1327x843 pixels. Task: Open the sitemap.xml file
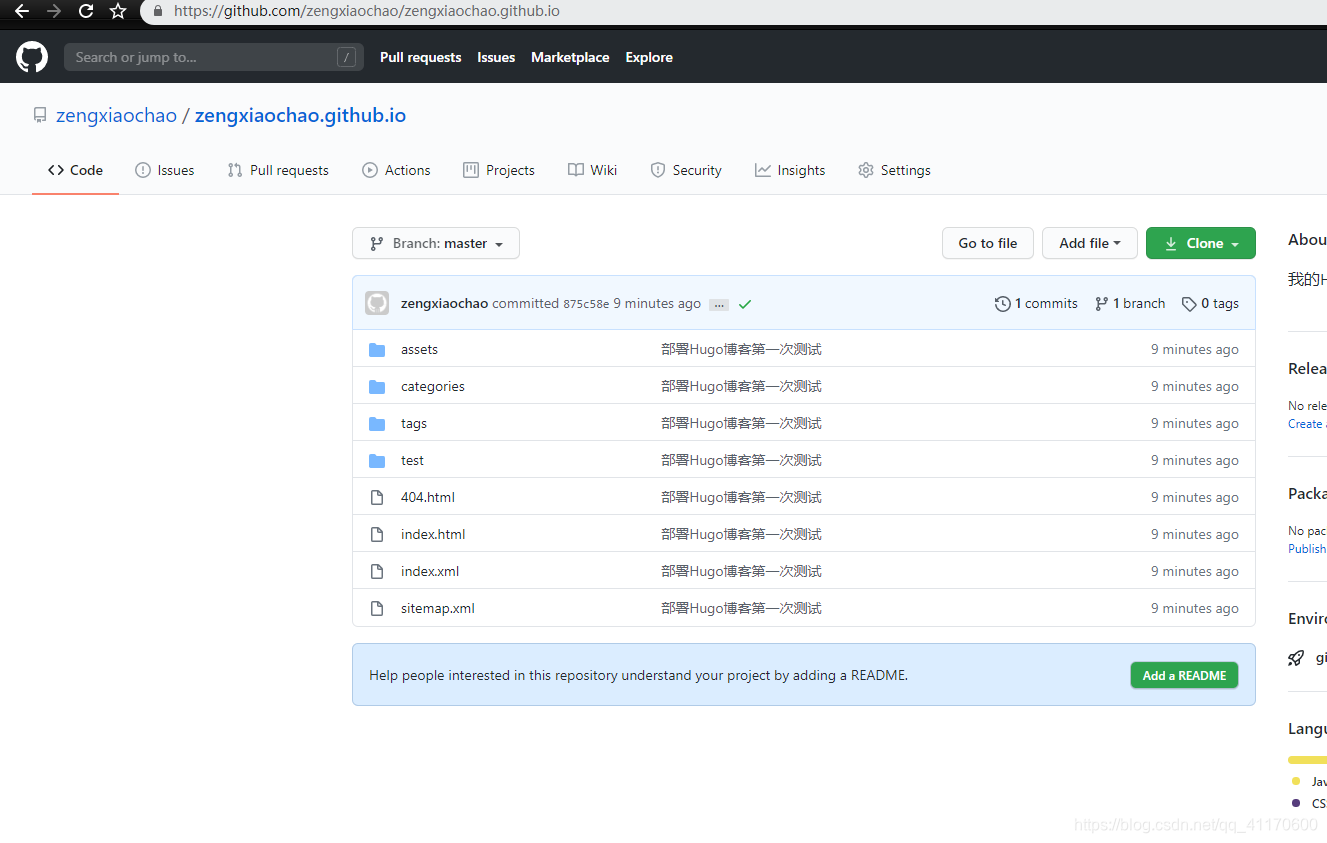(437, 608)
